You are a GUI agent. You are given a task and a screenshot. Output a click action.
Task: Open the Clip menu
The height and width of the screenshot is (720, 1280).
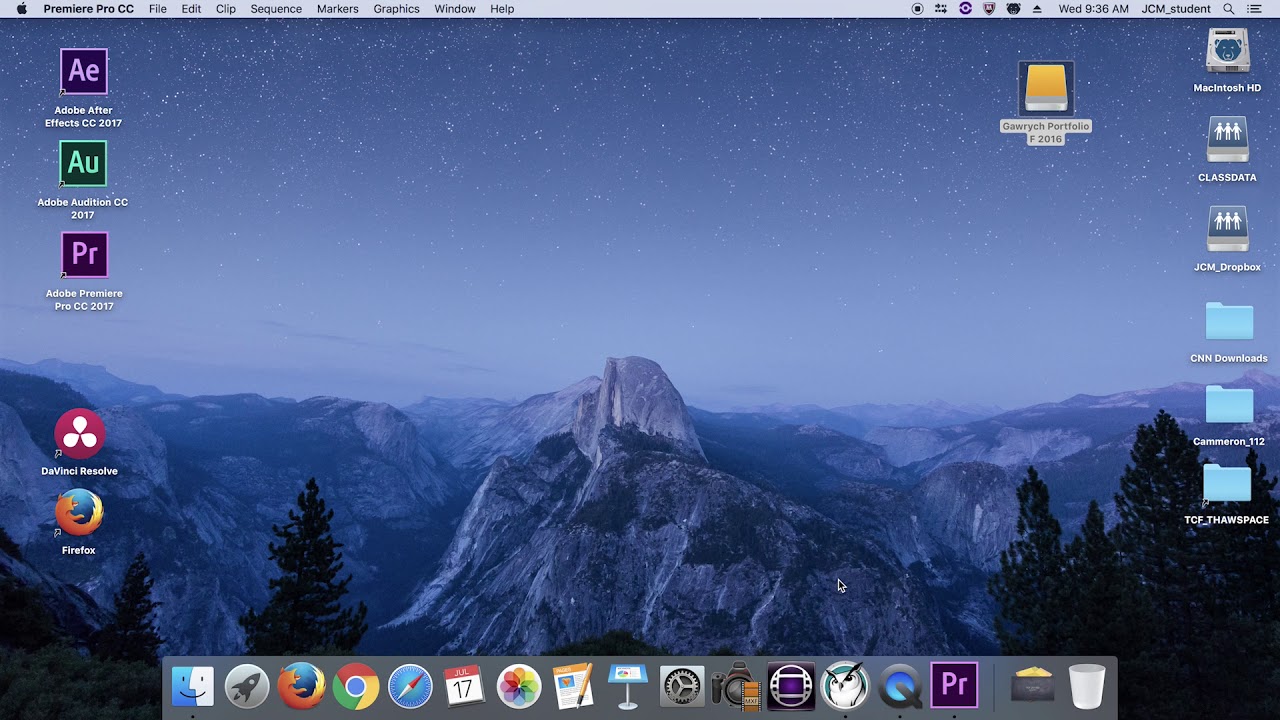[226, 9]
